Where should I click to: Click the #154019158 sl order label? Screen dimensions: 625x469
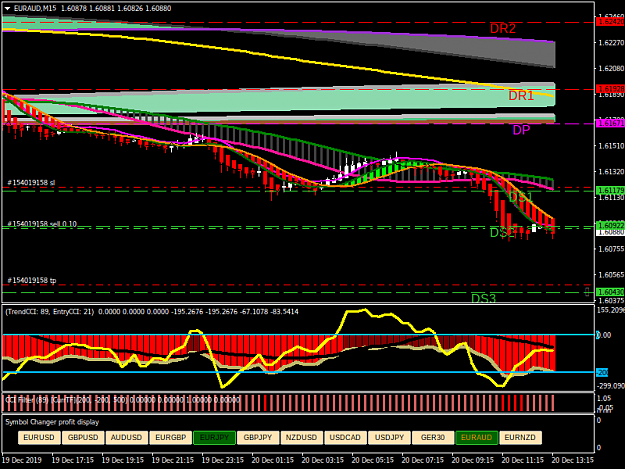(31, 182)
